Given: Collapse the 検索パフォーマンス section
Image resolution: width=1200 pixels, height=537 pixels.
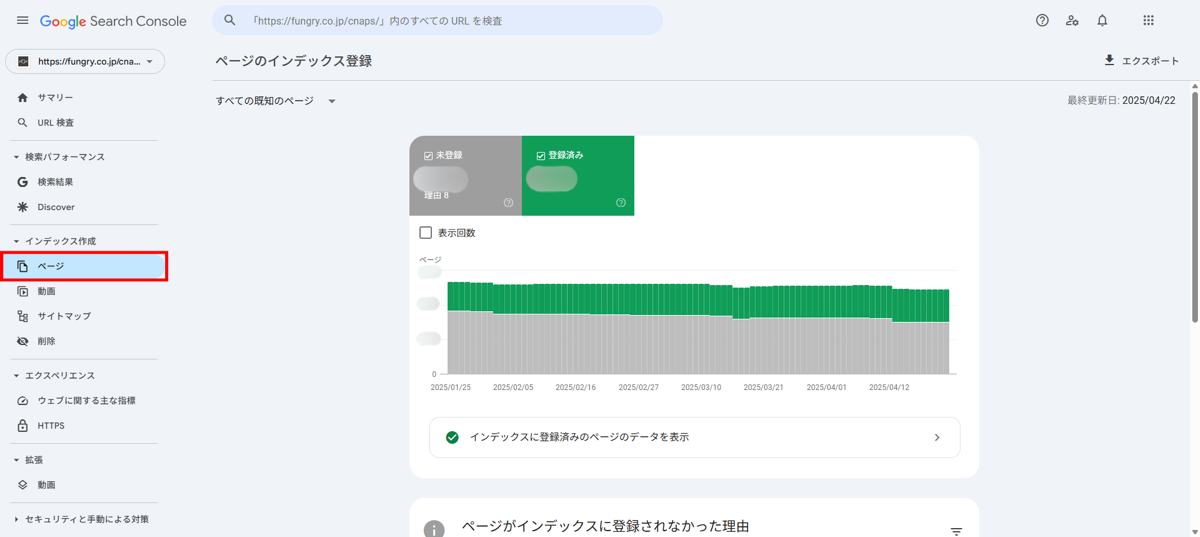Looking at the screenshot, I should (x=16, y=157).
